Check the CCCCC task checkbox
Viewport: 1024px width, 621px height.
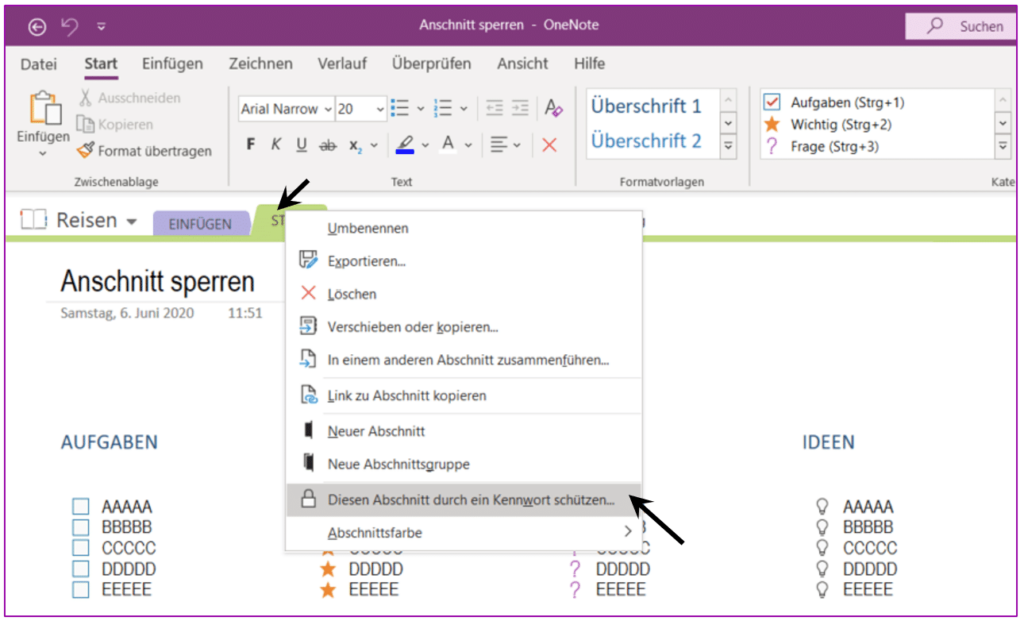pyautogui.click(x=80, y=548)
